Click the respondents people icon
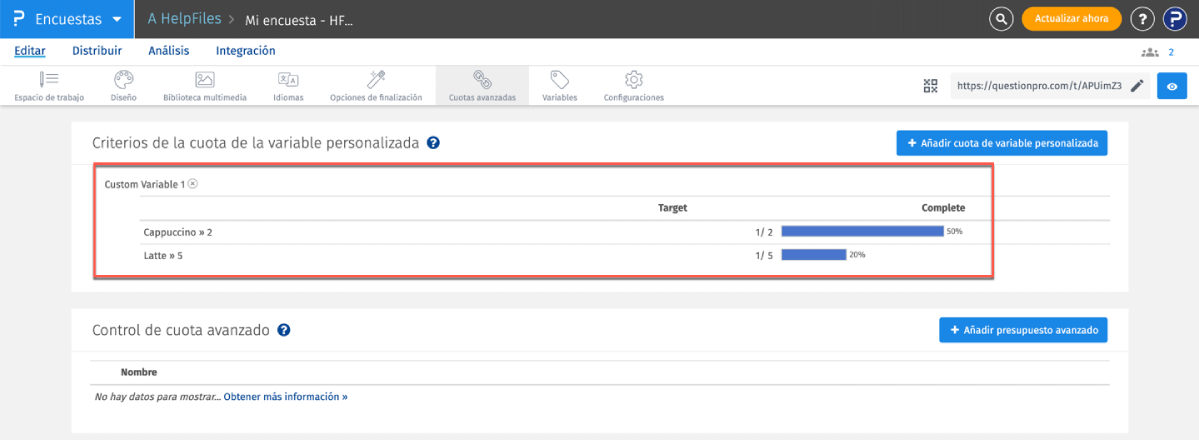The height and width of the screenshot is (440, 1199). pos(1149,53)
